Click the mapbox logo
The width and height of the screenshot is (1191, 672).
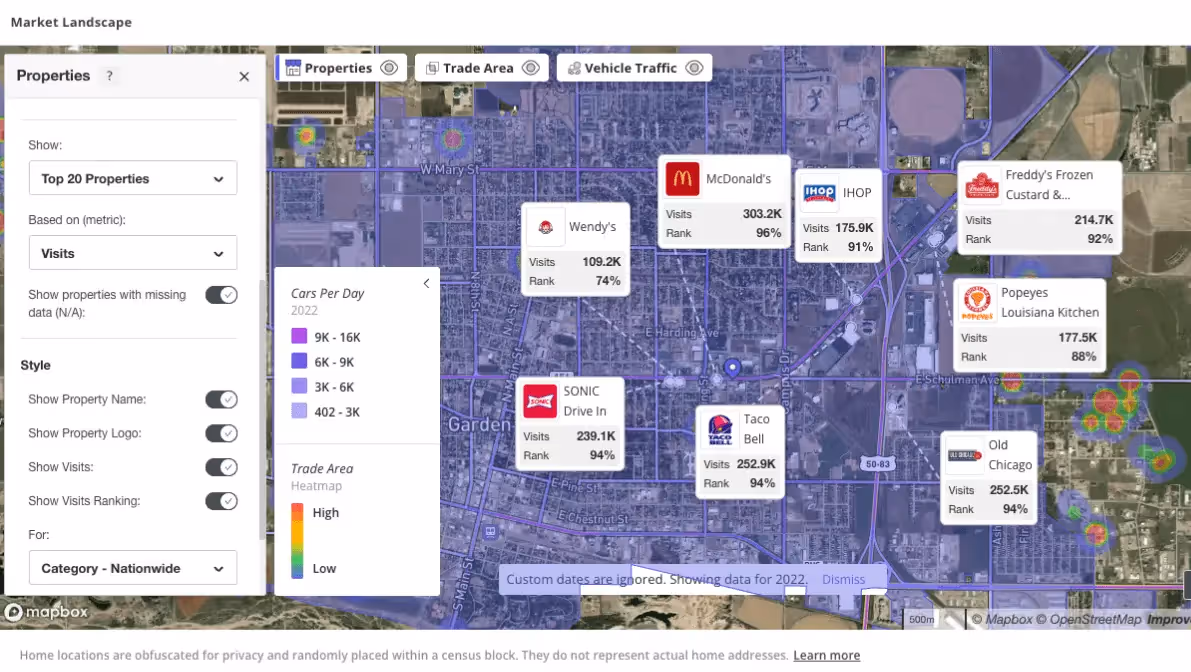(46, 611)
